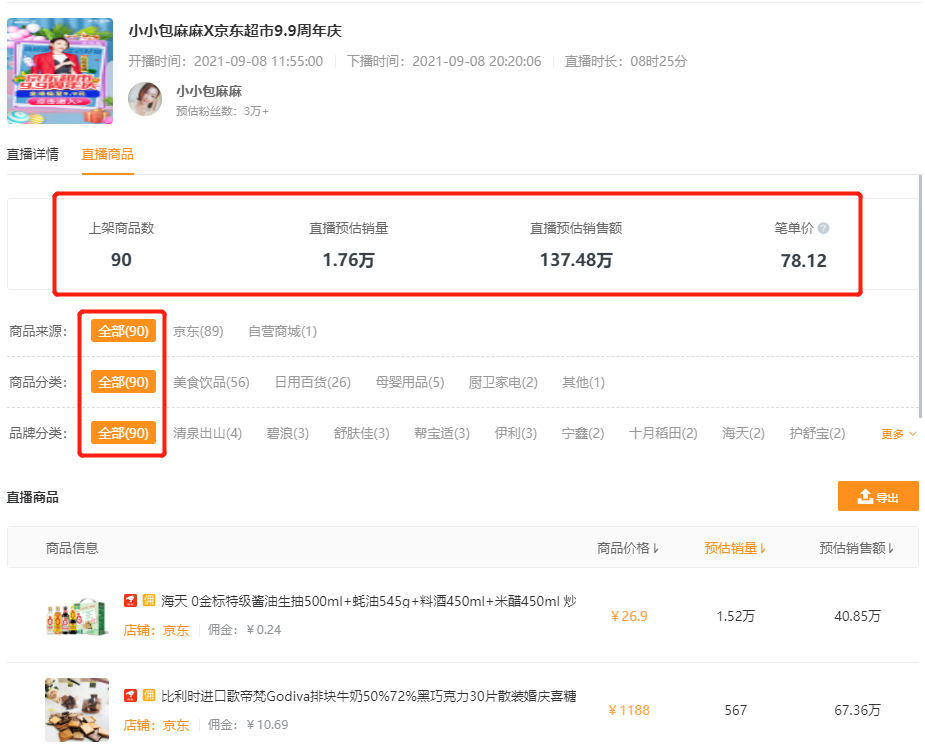
Task: Expand 更多 brand options
Action: [x=898, y=434]
